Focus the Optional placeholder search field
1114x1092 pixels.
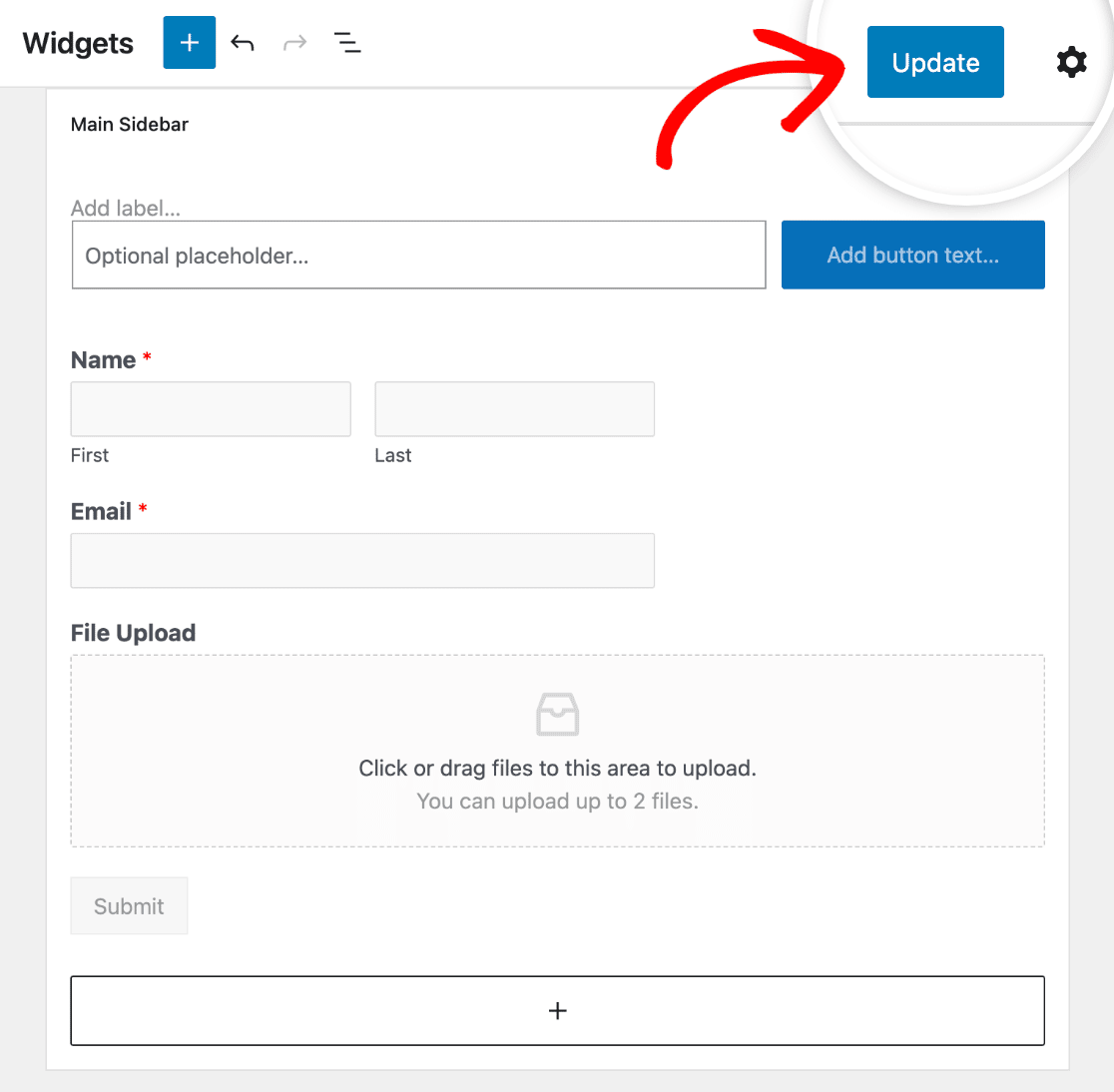tap(418, 256)
